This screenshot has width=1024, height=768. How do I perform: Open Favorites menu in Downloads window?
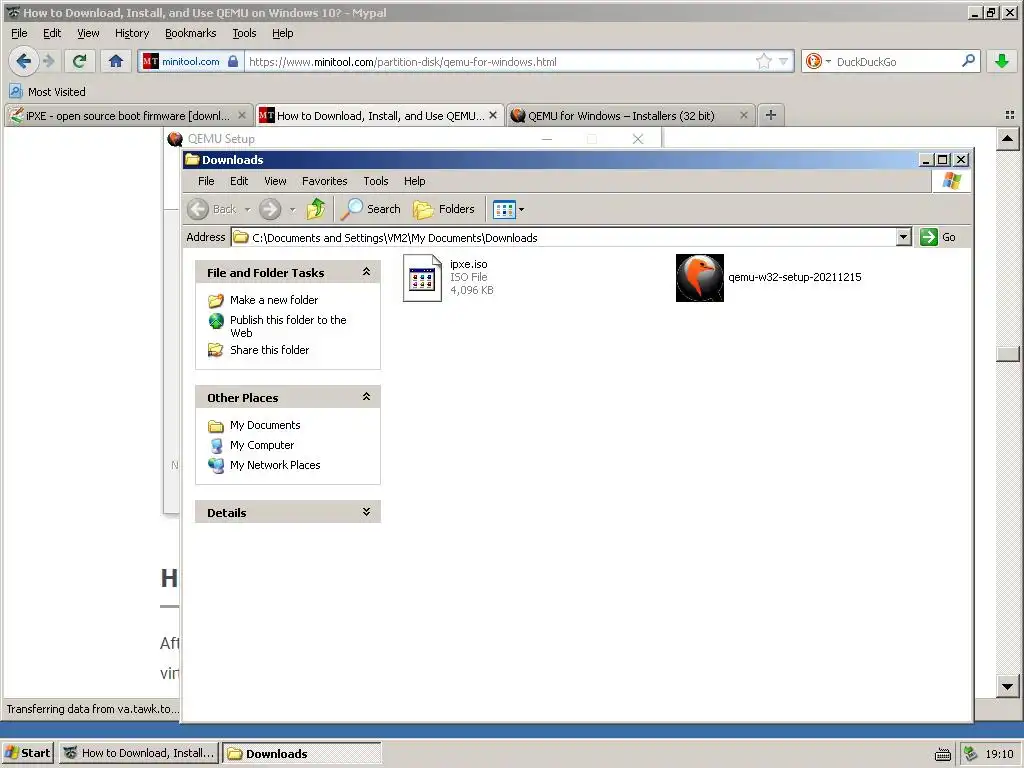(325, 181)
